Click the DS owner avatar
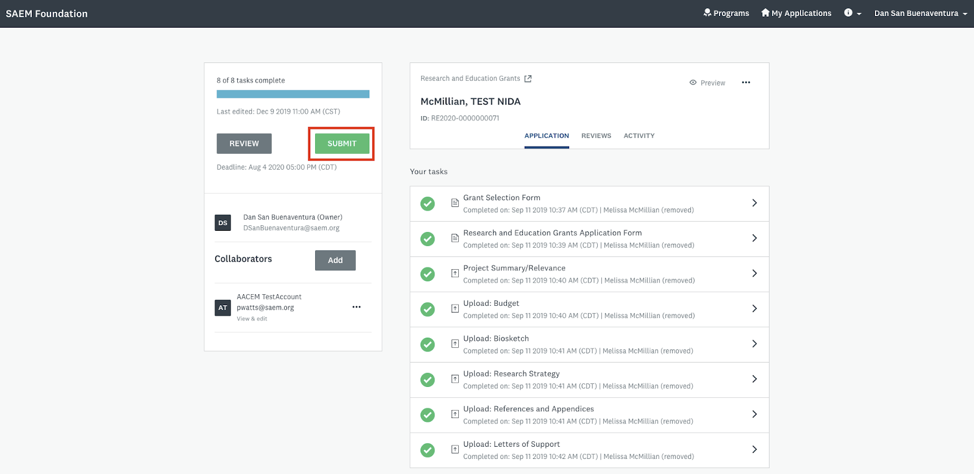This screenshot has height=474, width=974. pyautogui.click(x=223, y=223)
